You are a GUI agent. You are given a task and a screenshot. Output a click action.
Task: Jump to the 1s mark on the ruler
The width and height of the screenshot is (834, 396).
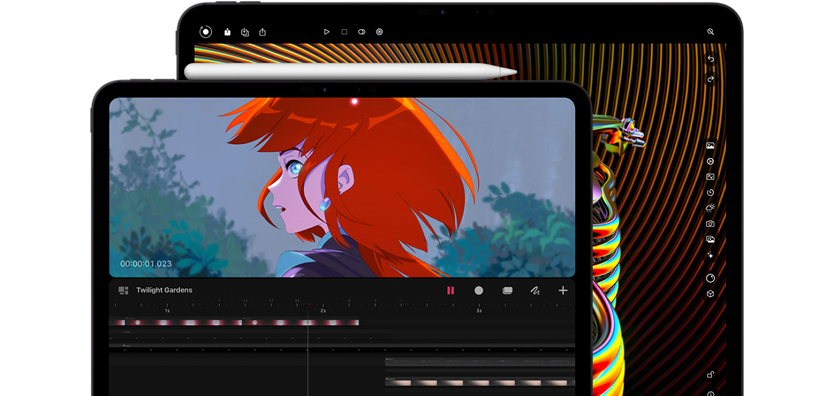point(167,310)
